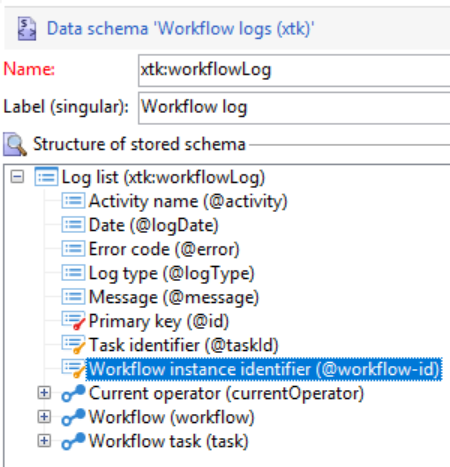
Task: Expand the Workflow (workflow) node
Action: (x=44, y=417)
